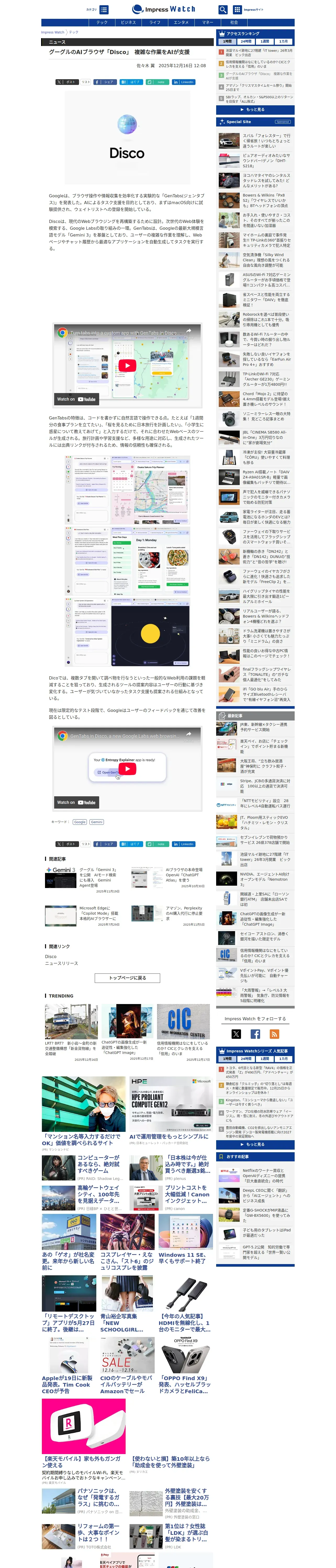
Task: Open the CIC trending article thumbnail
Action: [183, 1021]
